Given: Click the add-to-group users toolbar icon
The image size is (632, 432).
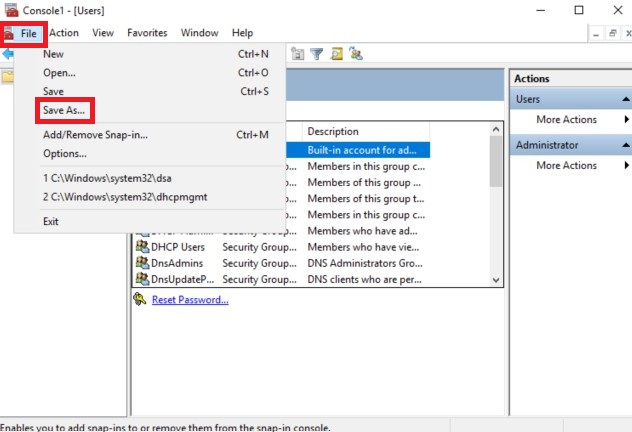Looking at the screenshot, I should 356,54.
